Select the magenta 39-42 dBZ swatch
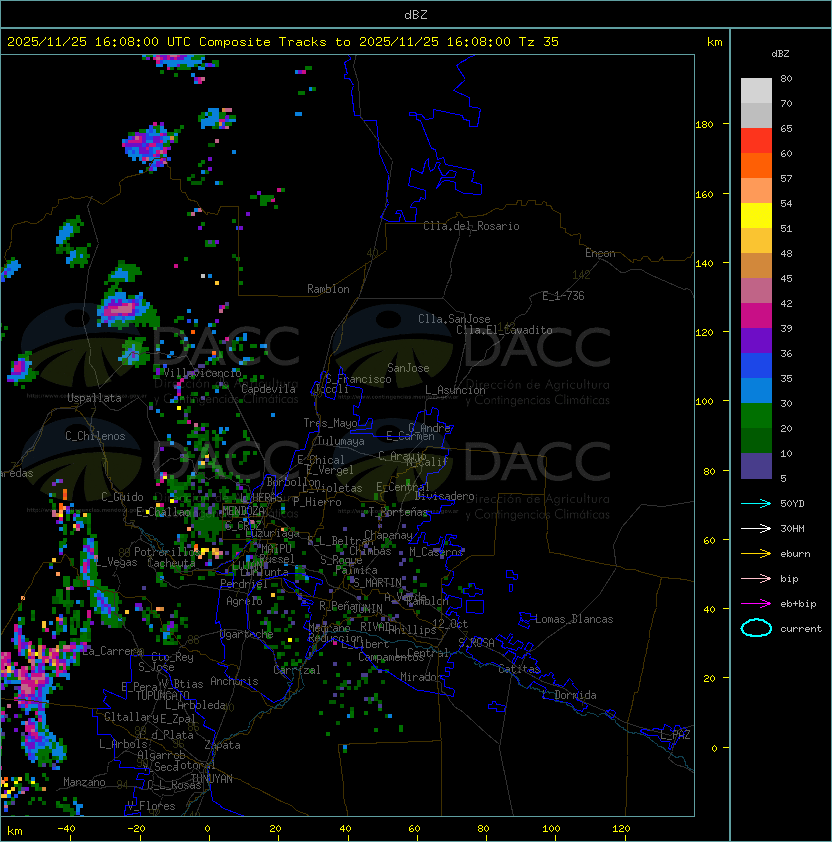Screen dimensions: 832x842 [756, 315]
